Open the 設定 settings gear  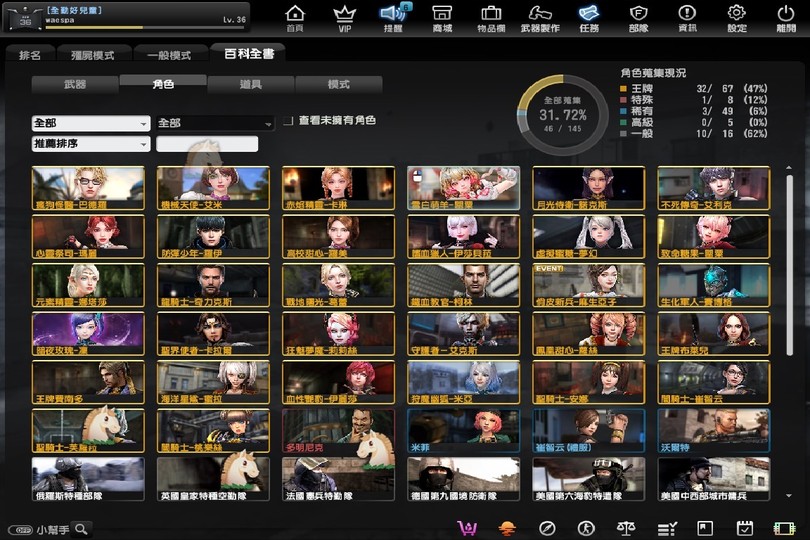pyautogui.click(x=737, y=17)
